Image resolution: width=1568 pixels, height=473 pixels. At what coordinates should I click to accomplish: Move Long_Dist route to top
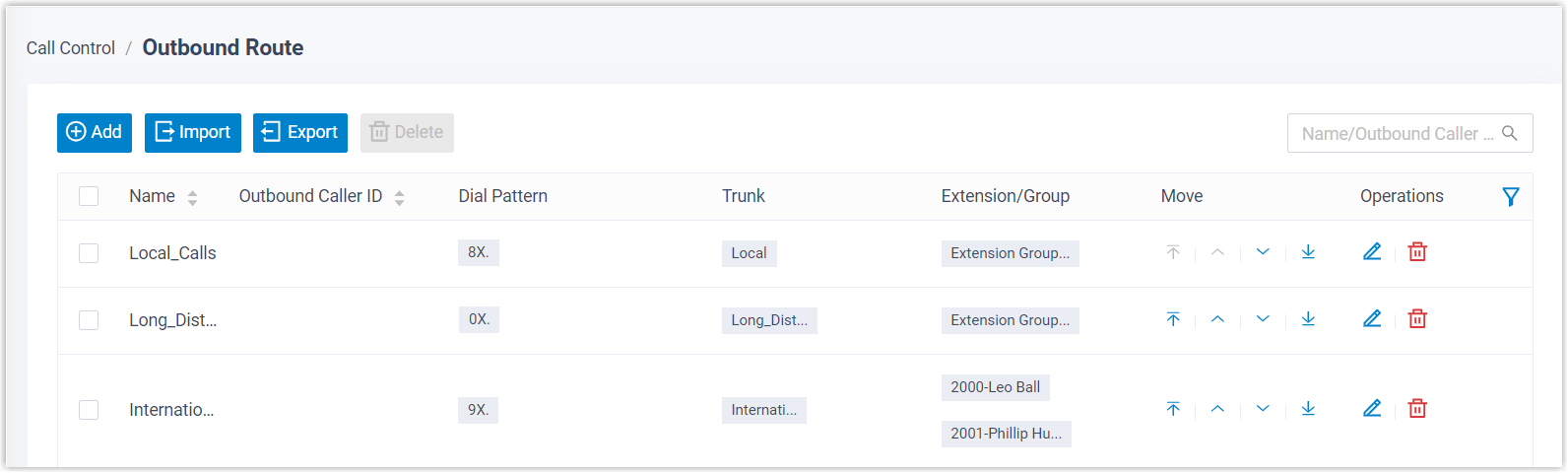pyautogui.click(x=1173, y=319)
